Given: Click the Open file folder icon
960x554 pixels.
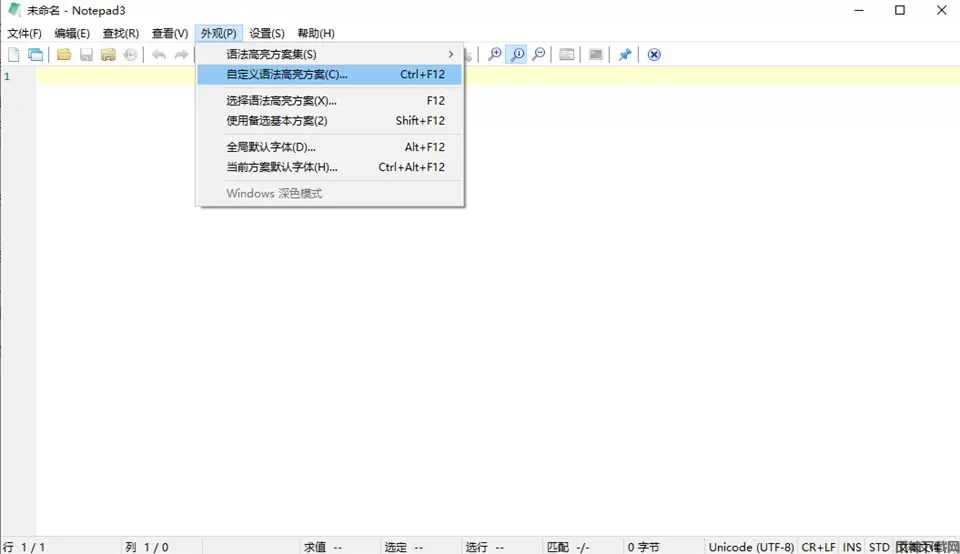Looking at the screenshot, I should coord(64,54).
